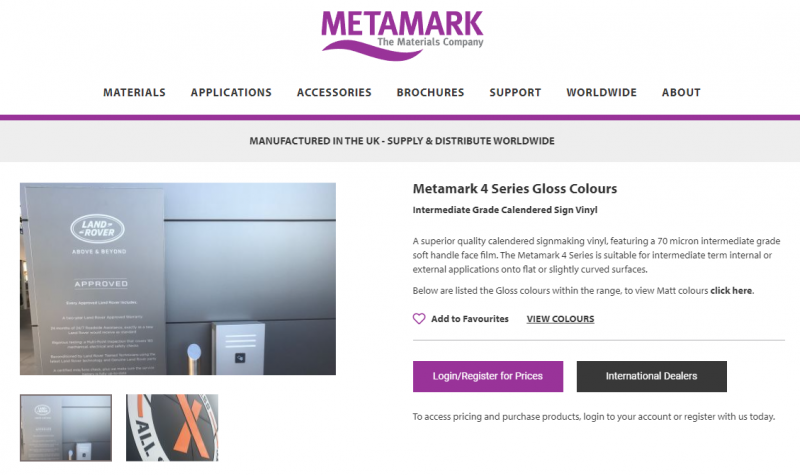Open the Materials menu

(134, 92)
